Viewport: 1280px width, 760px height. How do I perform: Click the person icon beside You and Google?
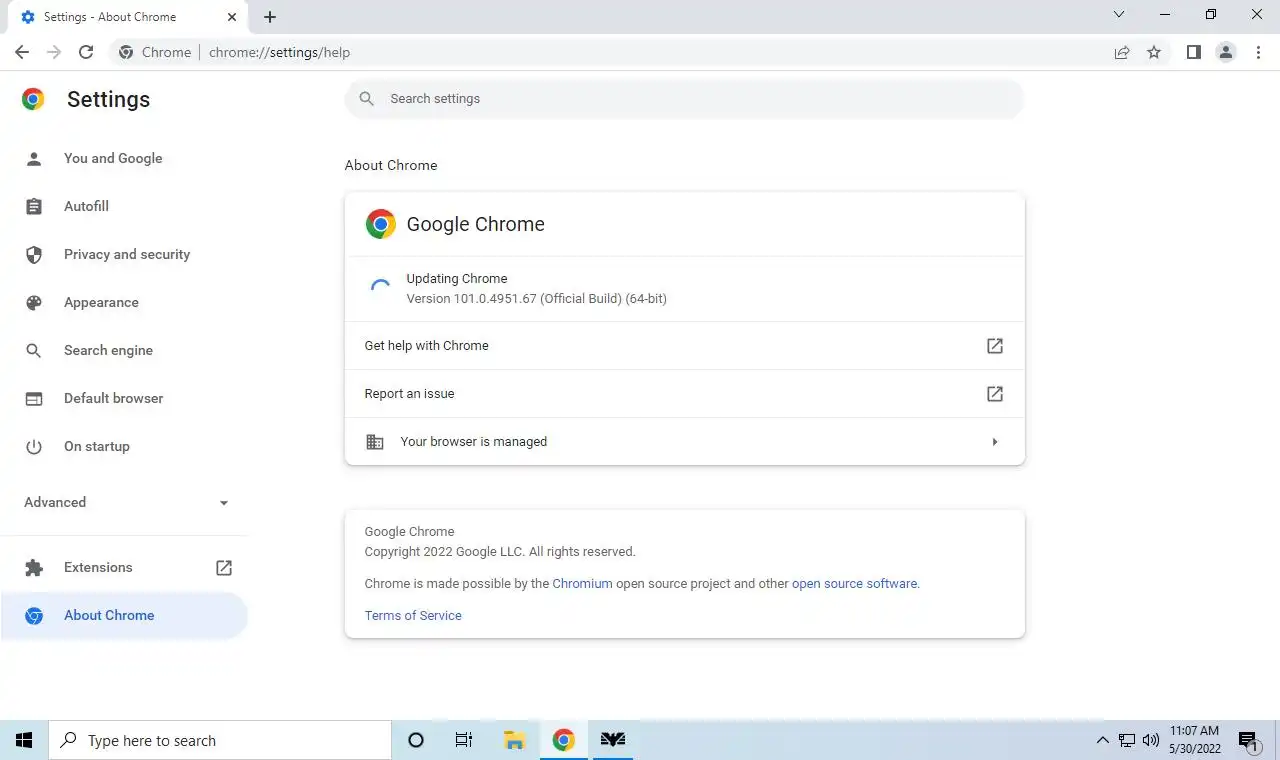tap(34, 158)
